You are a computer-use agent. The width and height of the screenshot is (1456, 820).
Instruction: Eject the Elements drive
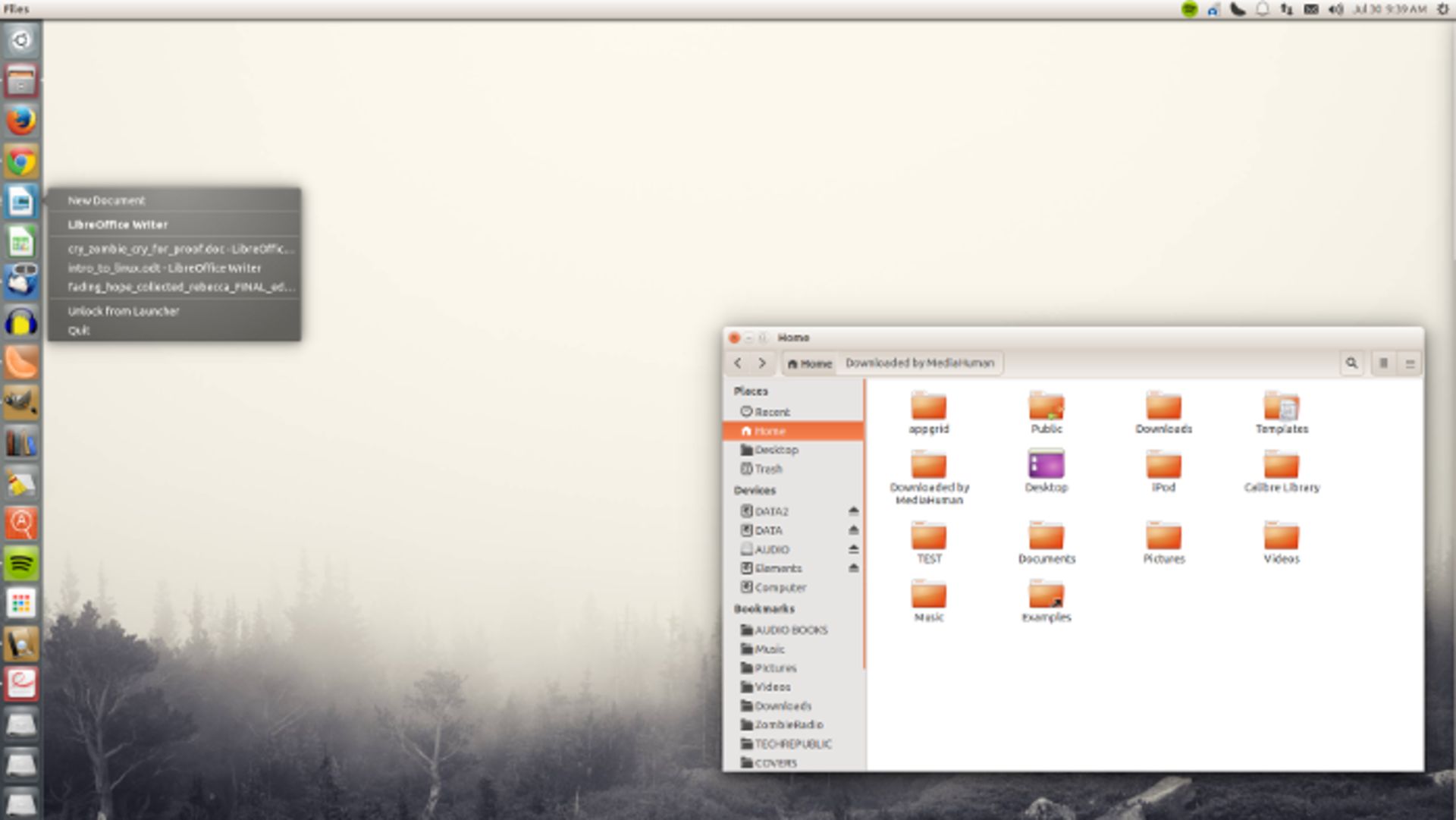click(853, 568)
